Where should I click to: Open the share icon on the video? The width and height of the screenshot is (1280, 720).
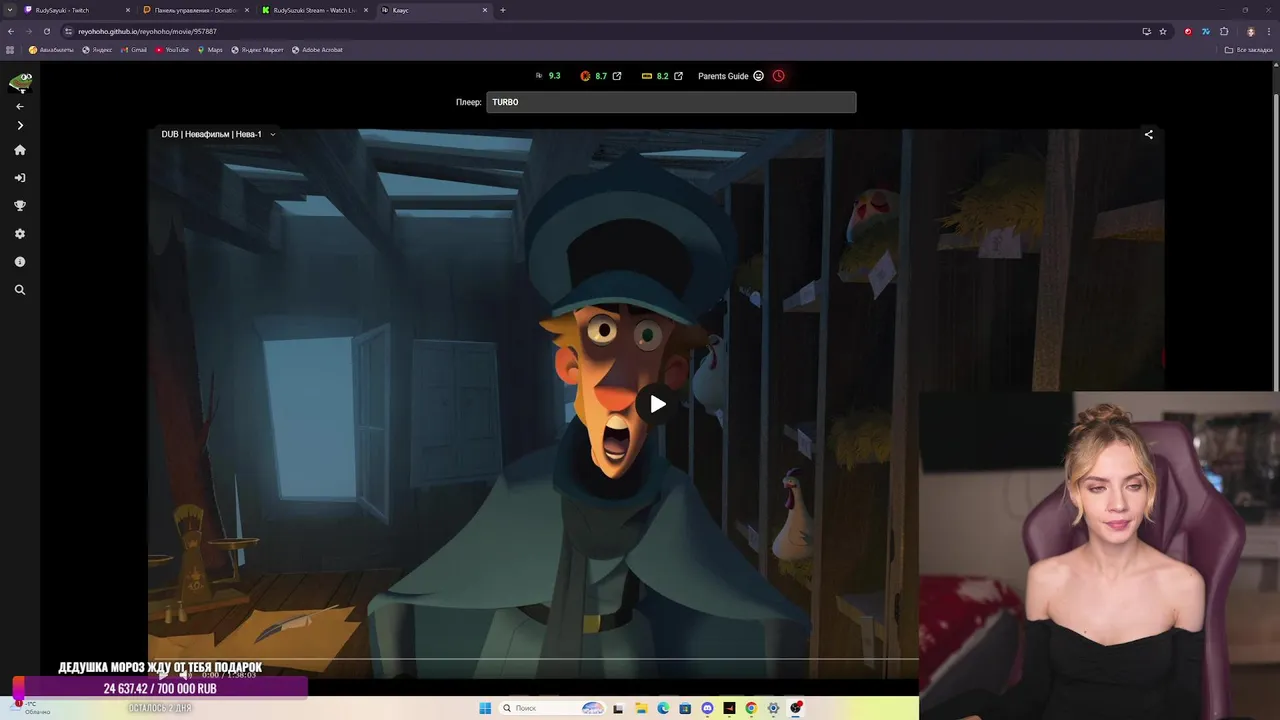(1148, 134)
